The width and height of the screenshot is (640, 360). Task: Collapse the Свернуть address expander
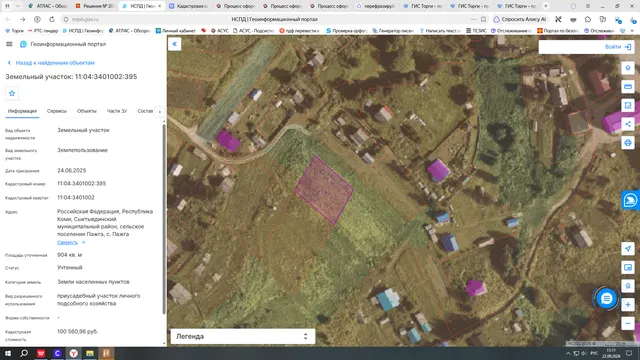click(71, 242)
